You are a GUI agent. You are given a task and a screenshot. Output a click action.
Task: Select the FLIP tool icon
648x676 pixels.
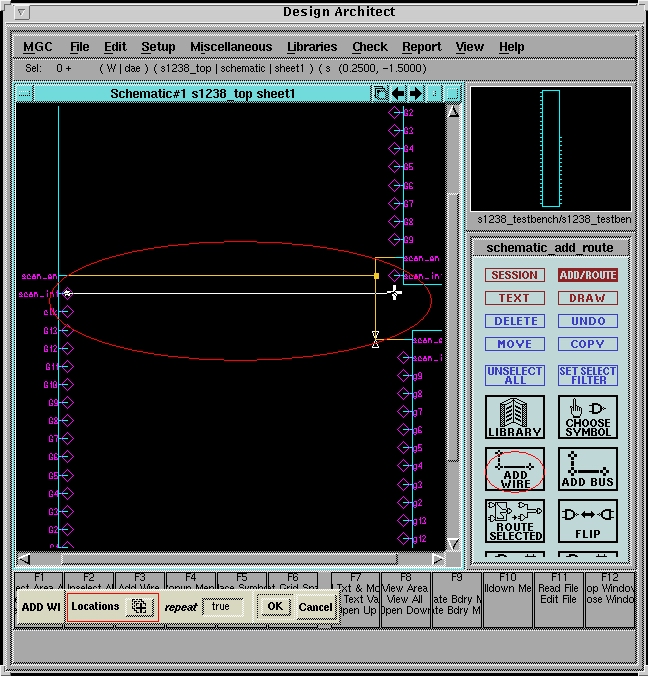point(587,521)
